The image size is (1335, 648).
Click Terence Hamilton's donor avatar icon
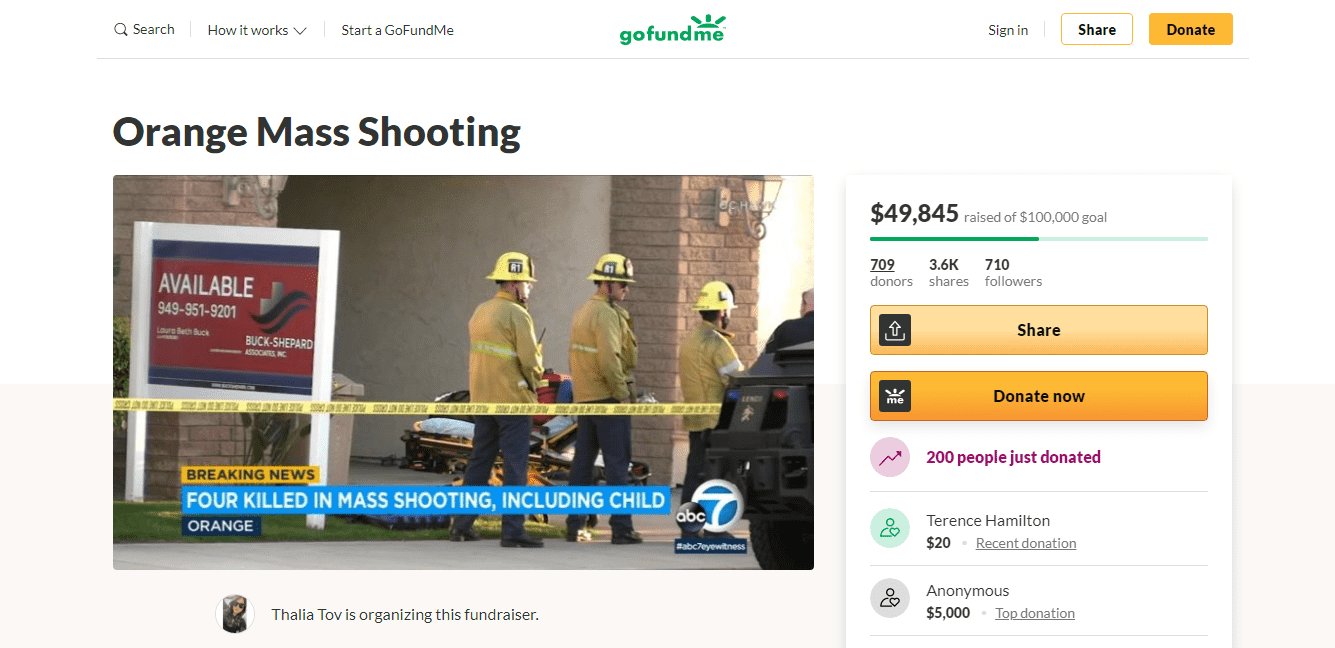click(x=890, y=529)
